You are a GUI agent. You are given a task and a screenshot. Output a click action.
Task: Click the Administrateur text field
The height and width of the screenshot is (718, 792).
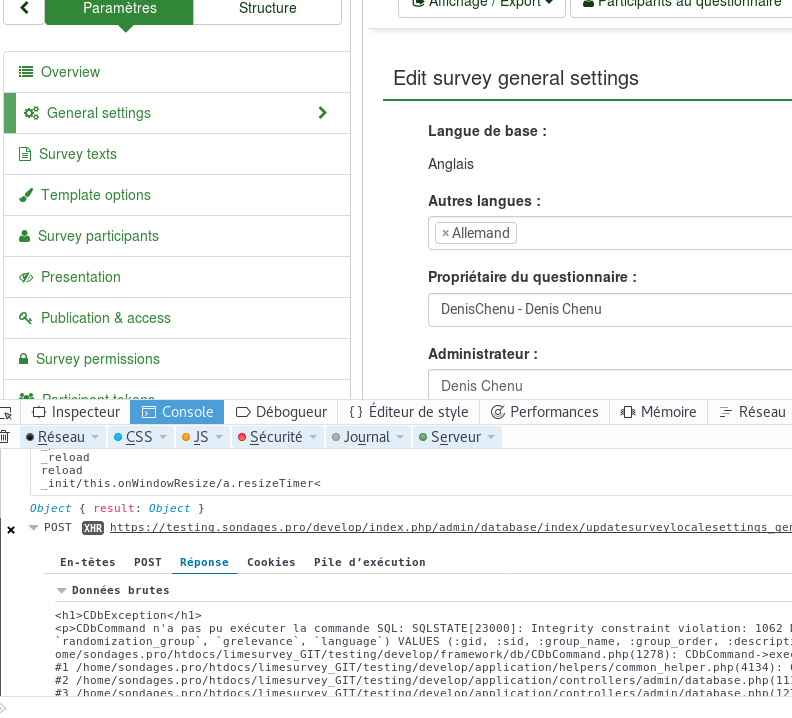pos(610,386)
